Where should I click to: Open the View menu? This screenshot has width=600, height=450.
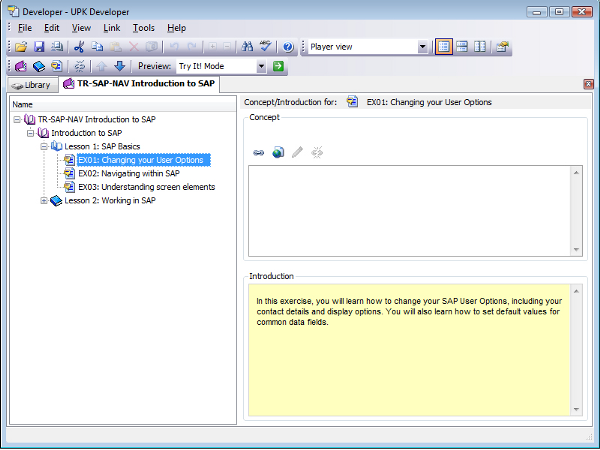pyautogui.click(x=81, y=28)
